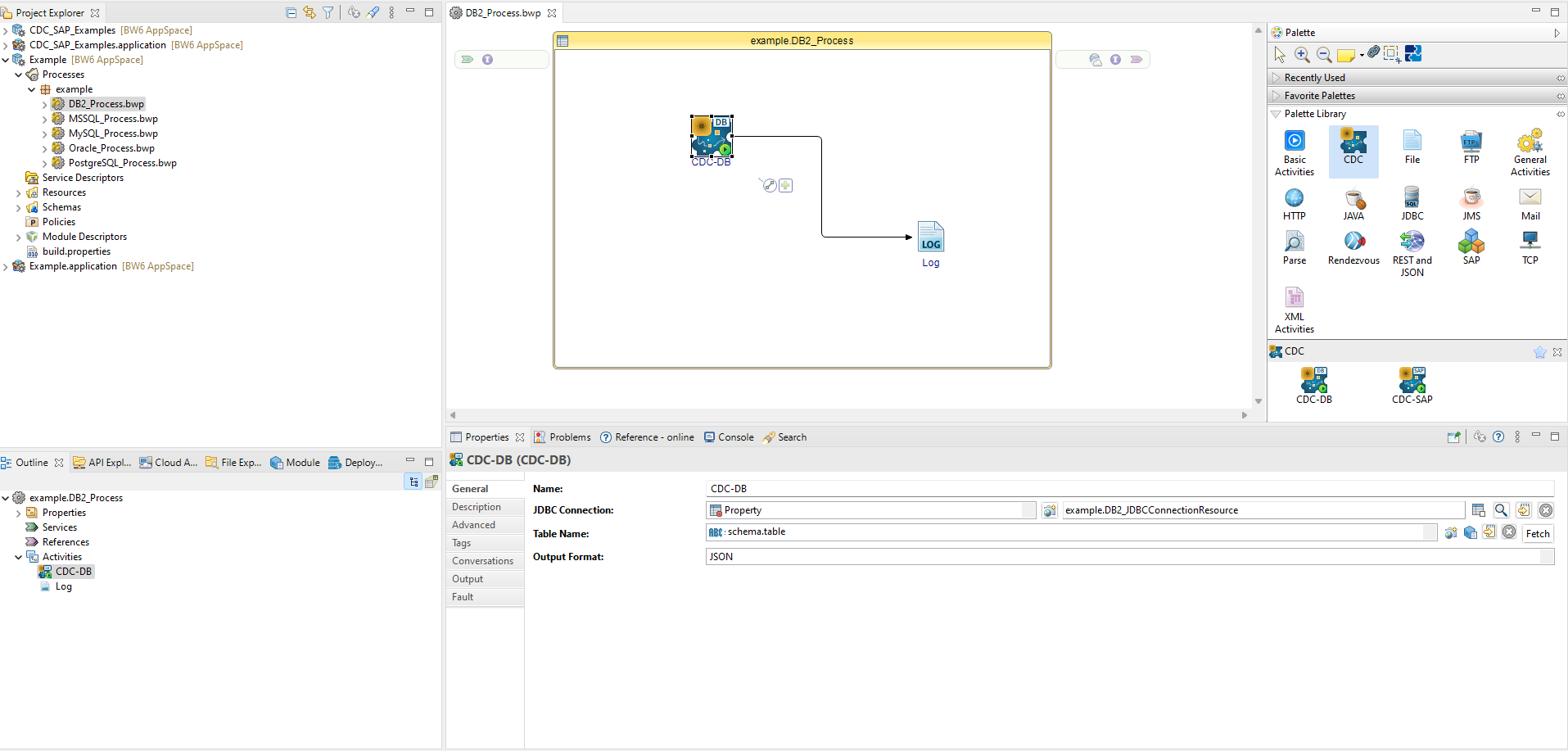Click the canvas horizontal scrollbar

click(847, 415)
